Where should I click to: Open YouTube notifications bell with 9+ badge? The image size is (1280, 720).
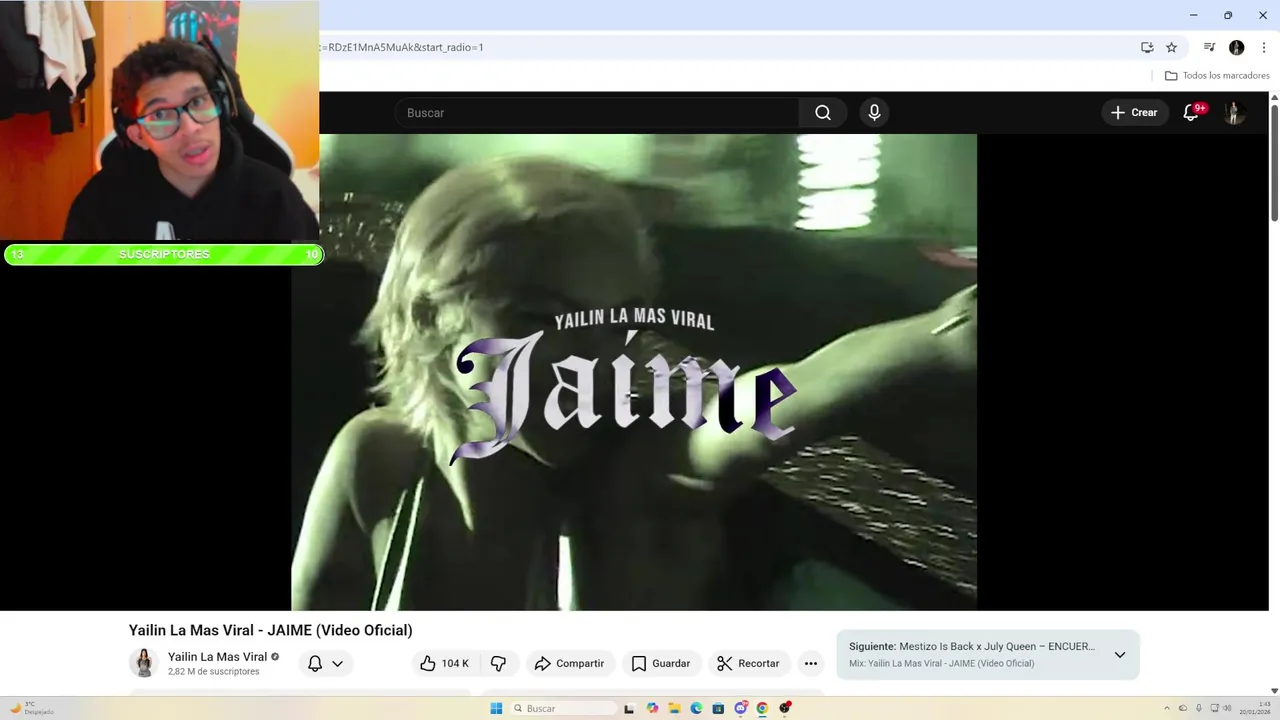pyautogui.click(x=1191, y=113)
